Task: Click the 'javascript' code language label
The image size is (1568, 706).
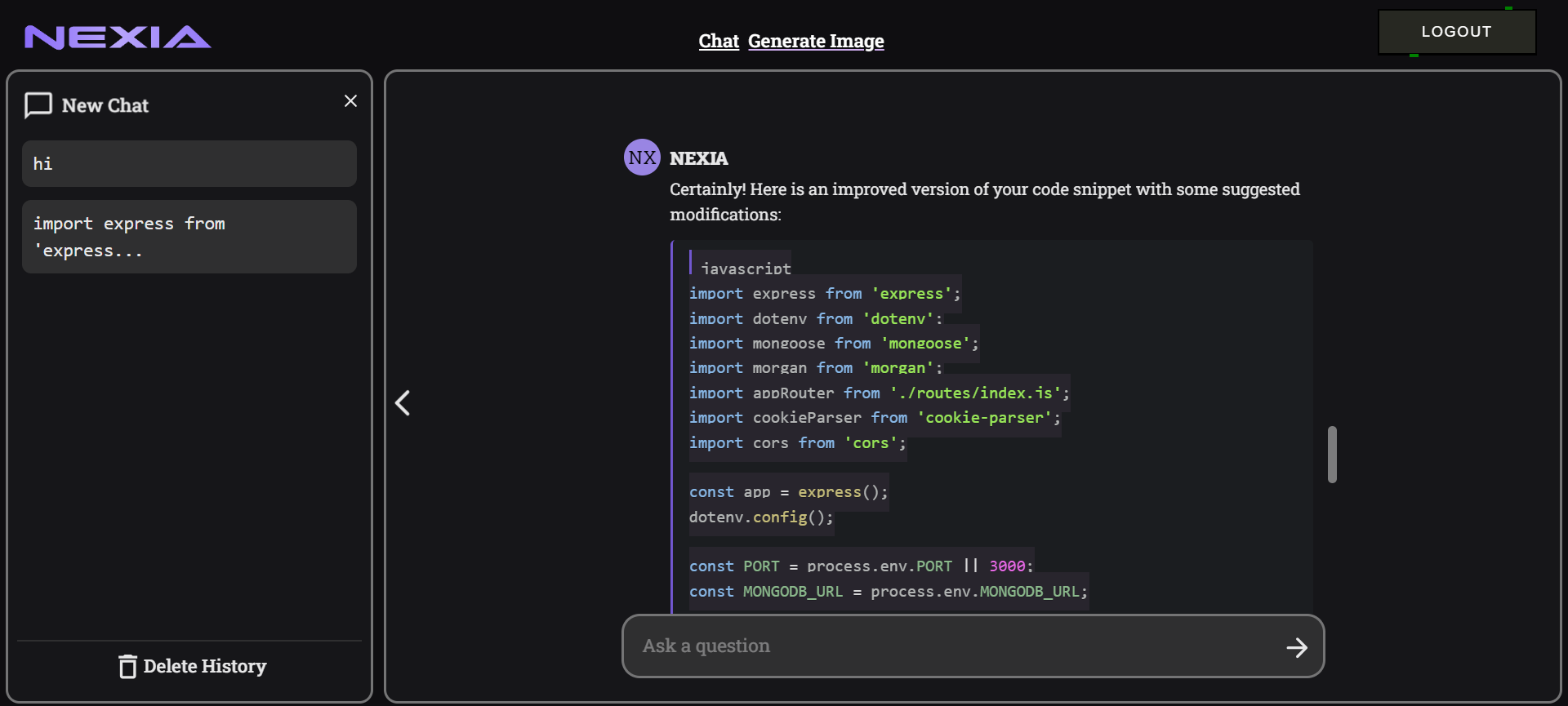Action: point(746,269)
